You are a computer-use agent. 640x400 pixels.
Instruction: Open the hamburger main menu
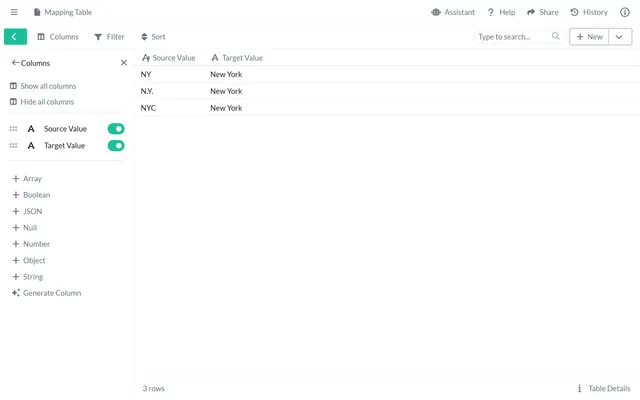(x=14, y=12)
